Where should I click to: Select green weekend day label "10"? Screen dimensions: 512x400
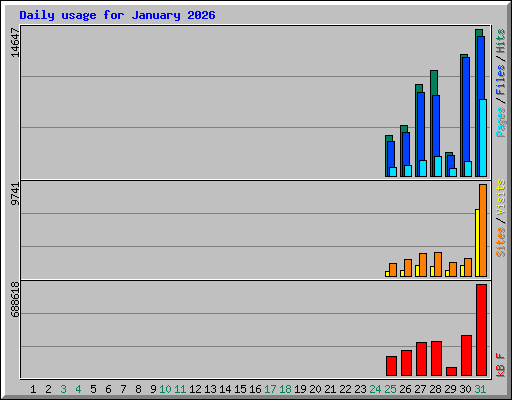[x=165, y=389]
